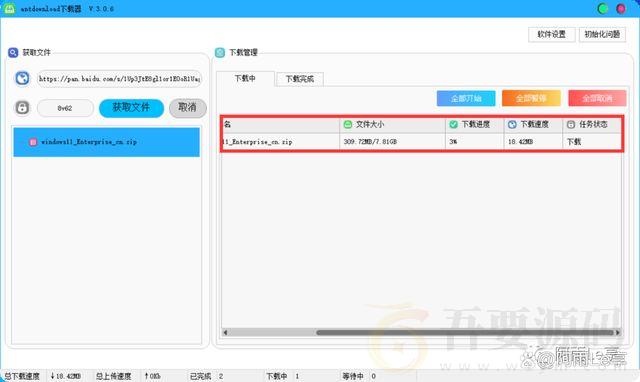Image resolution: width=640 pixels, height=382 pixels.
Task: Open 软件设置 software settings
Action: pos(551,34)
